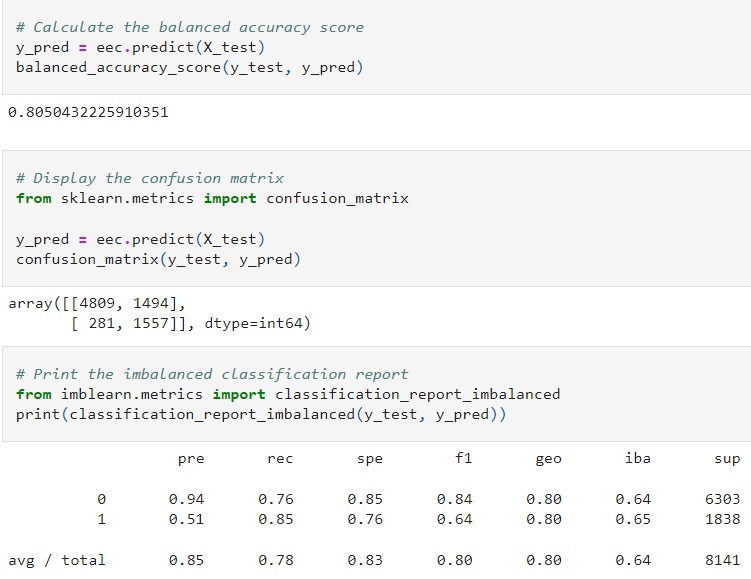Screen dimensions: 751x579
Task: Click the 'Display the confusion matrix' comment
Action: (150, 178)
